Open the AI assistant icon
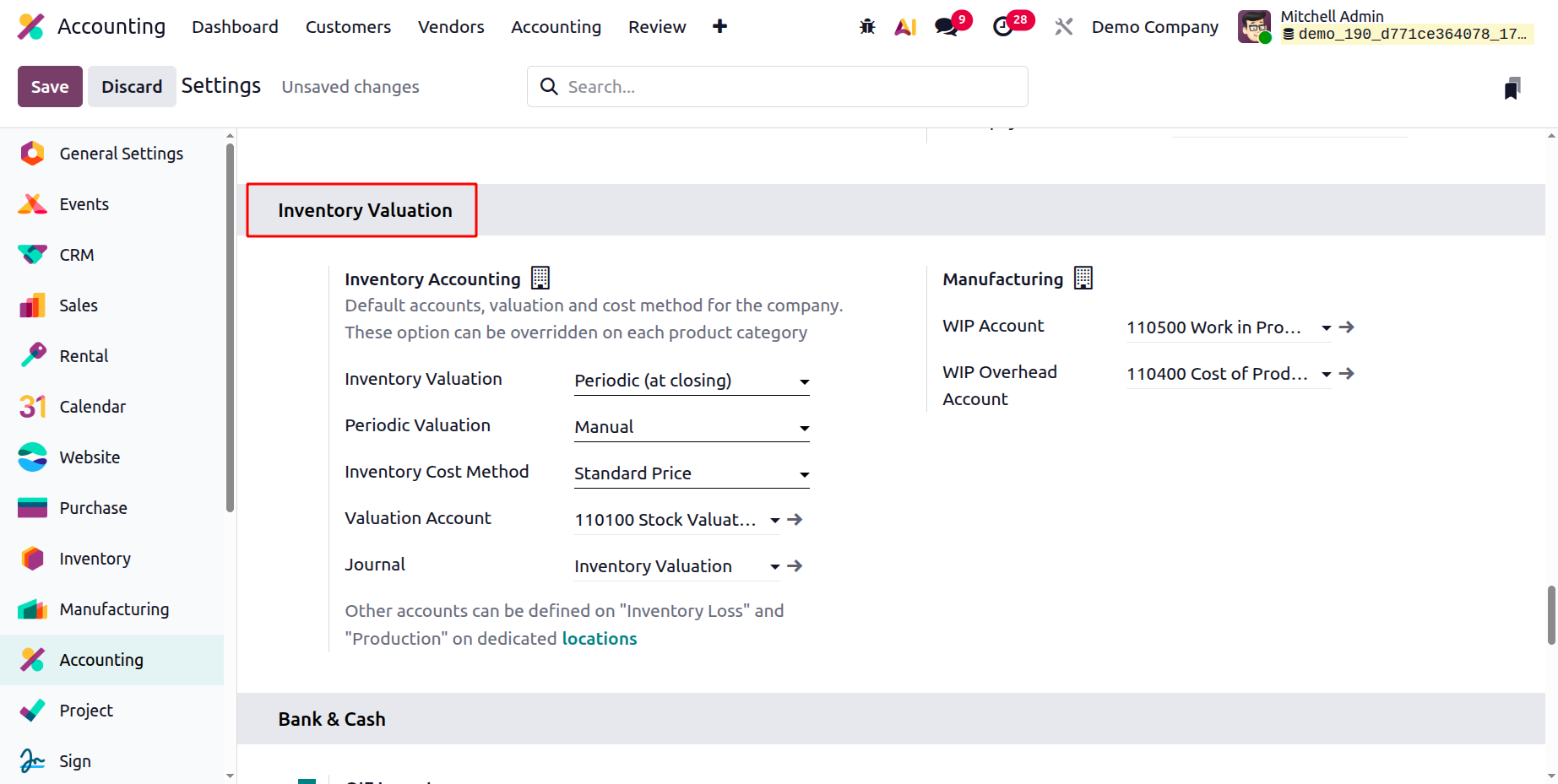 [x=905, y=27]
